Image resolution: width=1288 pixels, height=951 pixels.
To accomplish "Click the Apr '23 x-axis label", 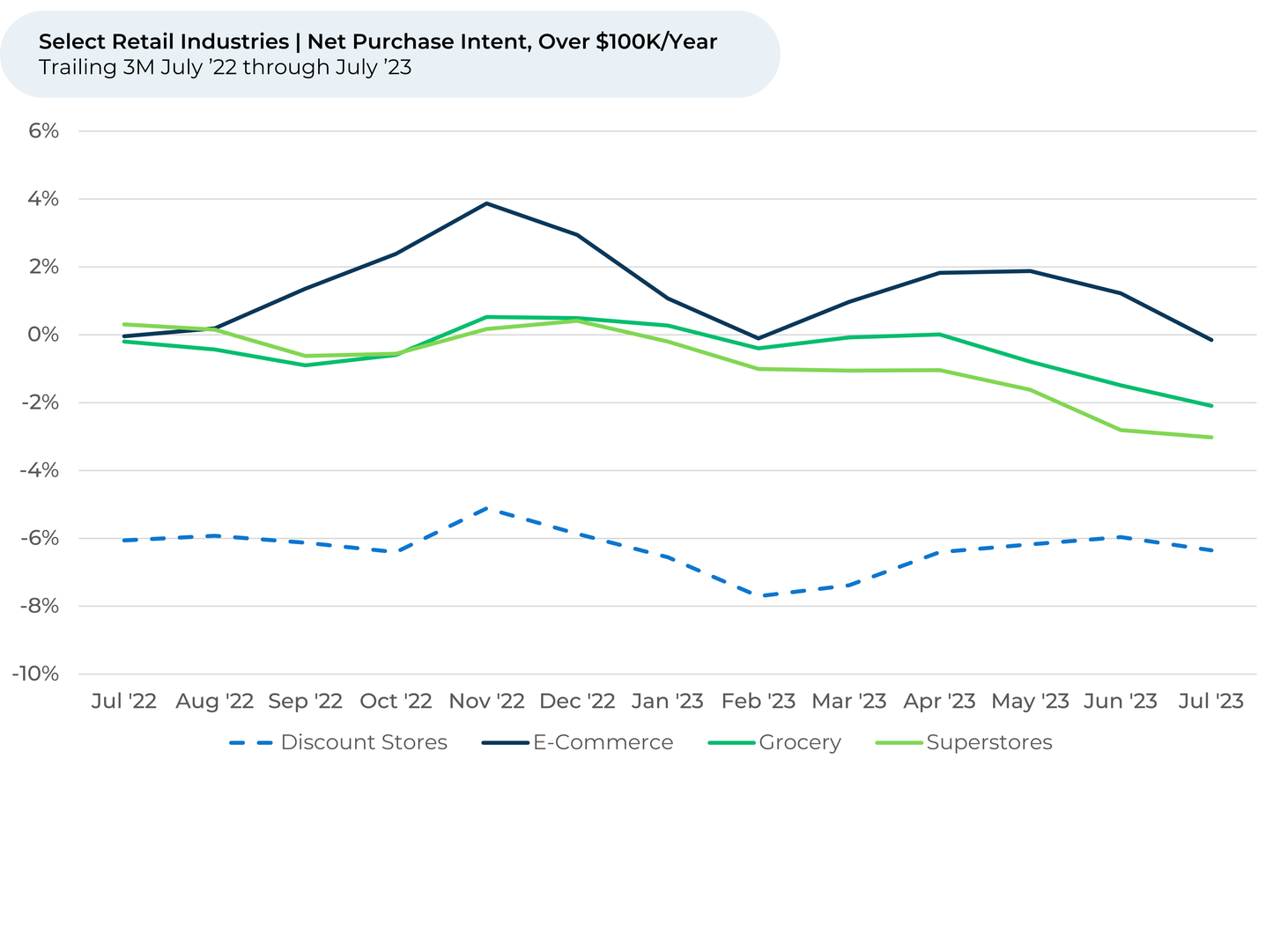I will 940,701.
